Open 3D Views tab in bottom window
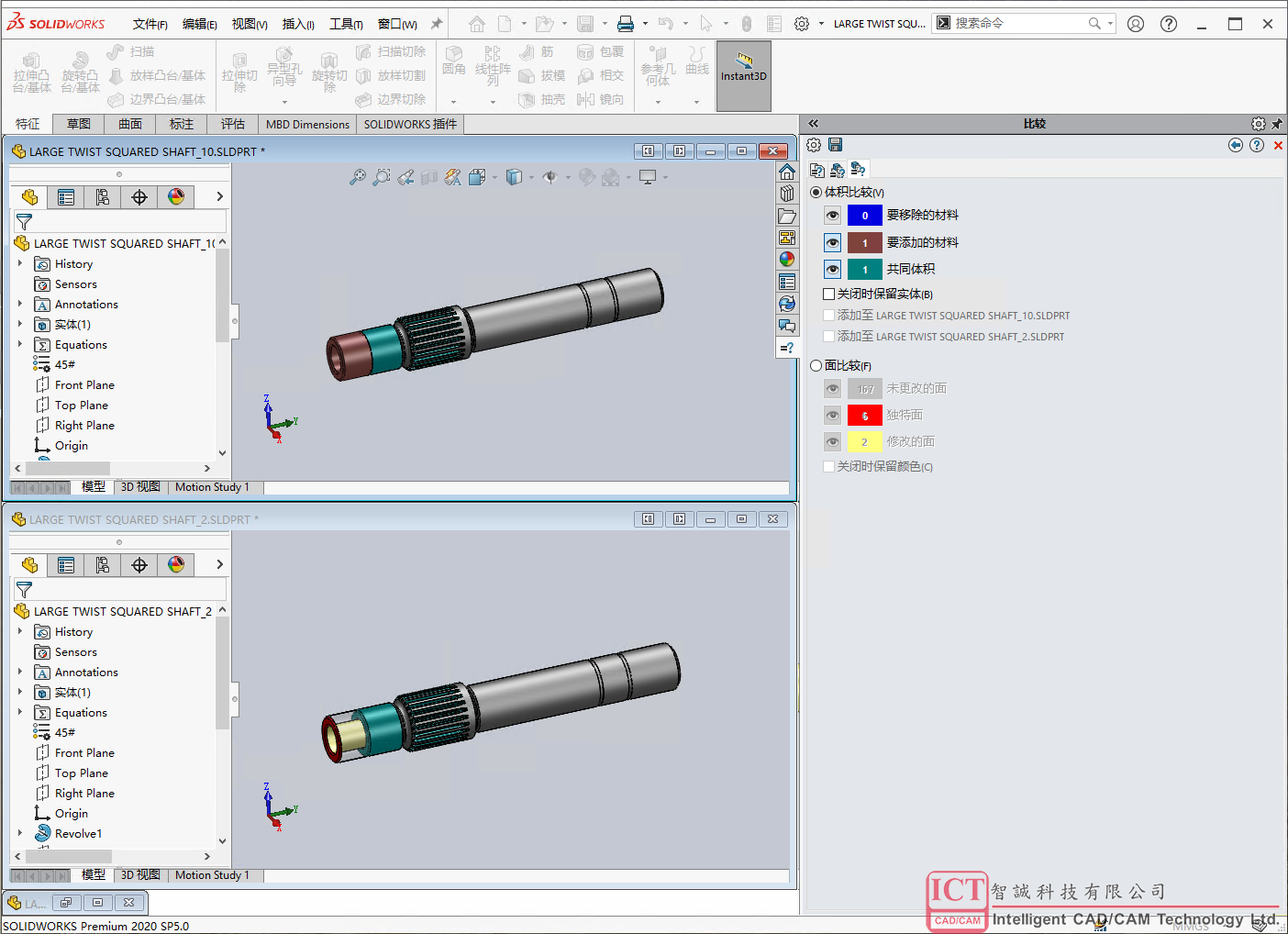Image resolution: width=1288 pixels, height=934 pixels. tap(140, 875)
